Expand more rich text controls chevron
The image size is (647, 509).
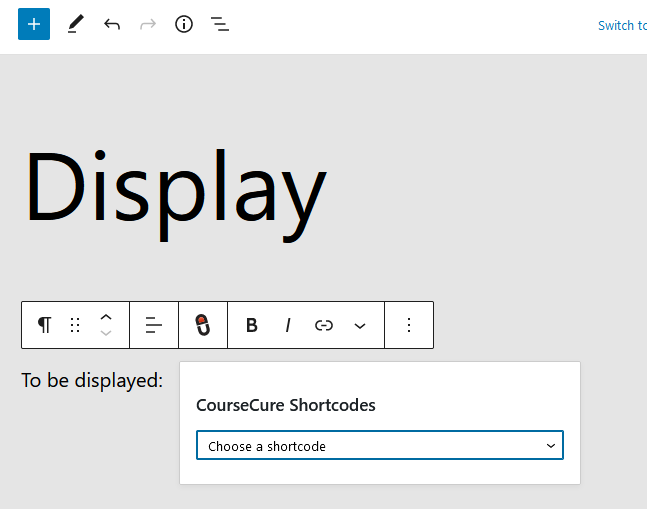point(360,326)
